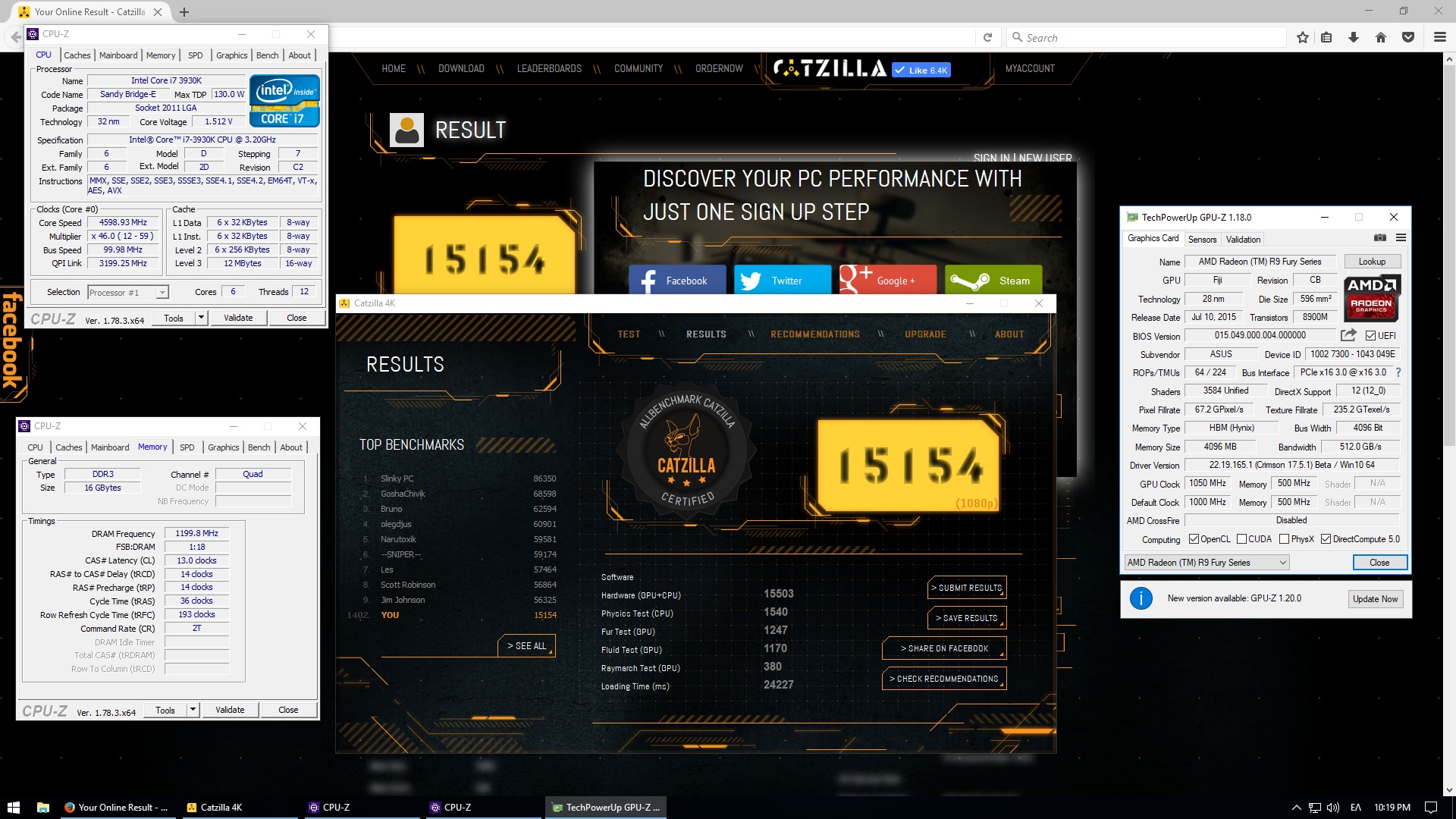Click the user avatar icon beside RESULT
1456x819 pixels.
(x=406, y=130)
